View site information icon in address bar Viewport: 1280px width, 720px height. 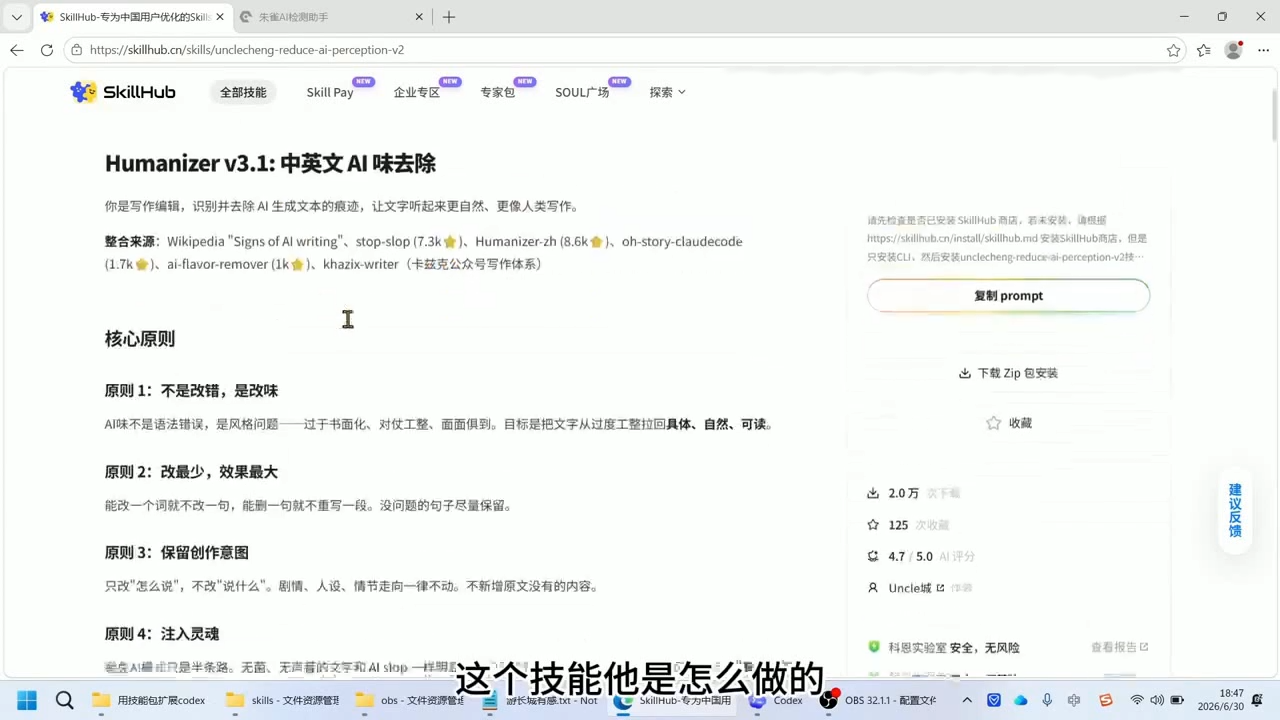pos(77,50)
